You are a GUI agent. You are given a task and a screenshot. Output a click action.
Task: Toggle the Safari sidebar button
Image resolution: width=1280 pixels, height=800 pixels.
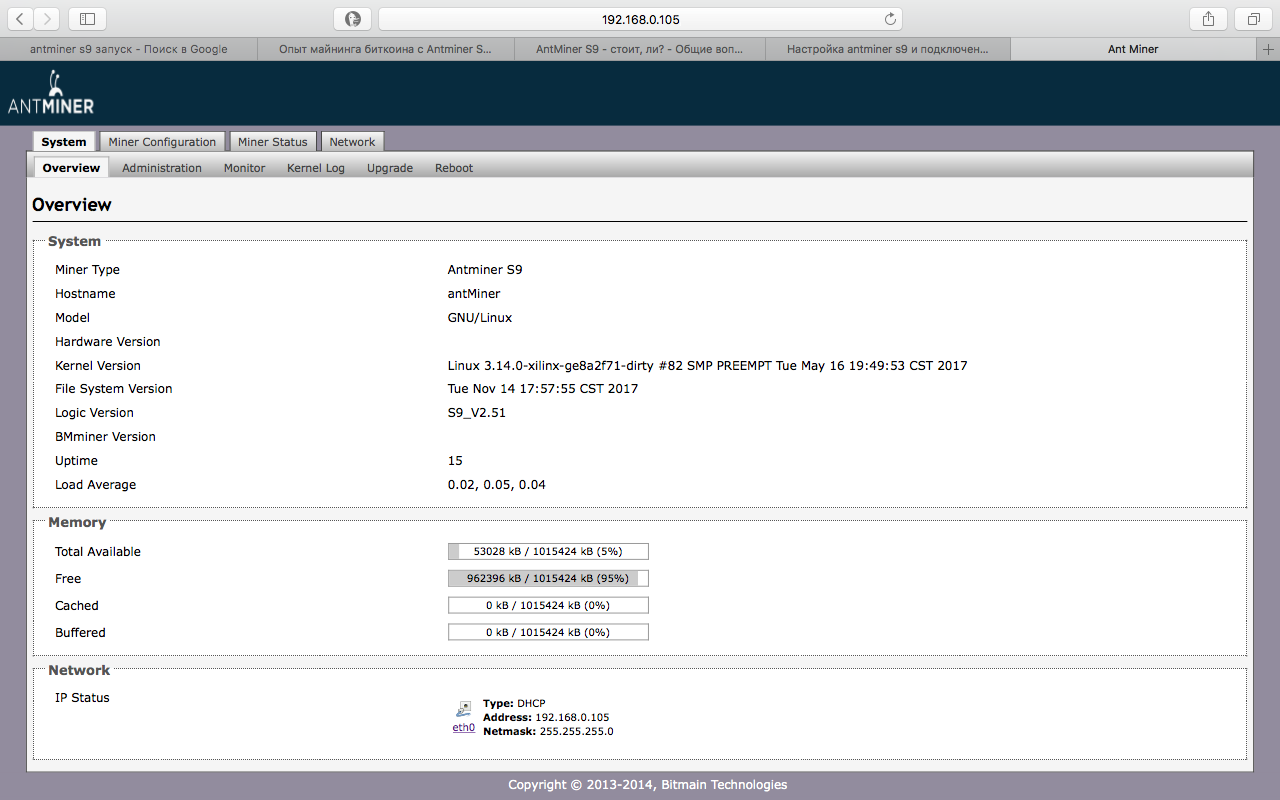click(87, 19)
